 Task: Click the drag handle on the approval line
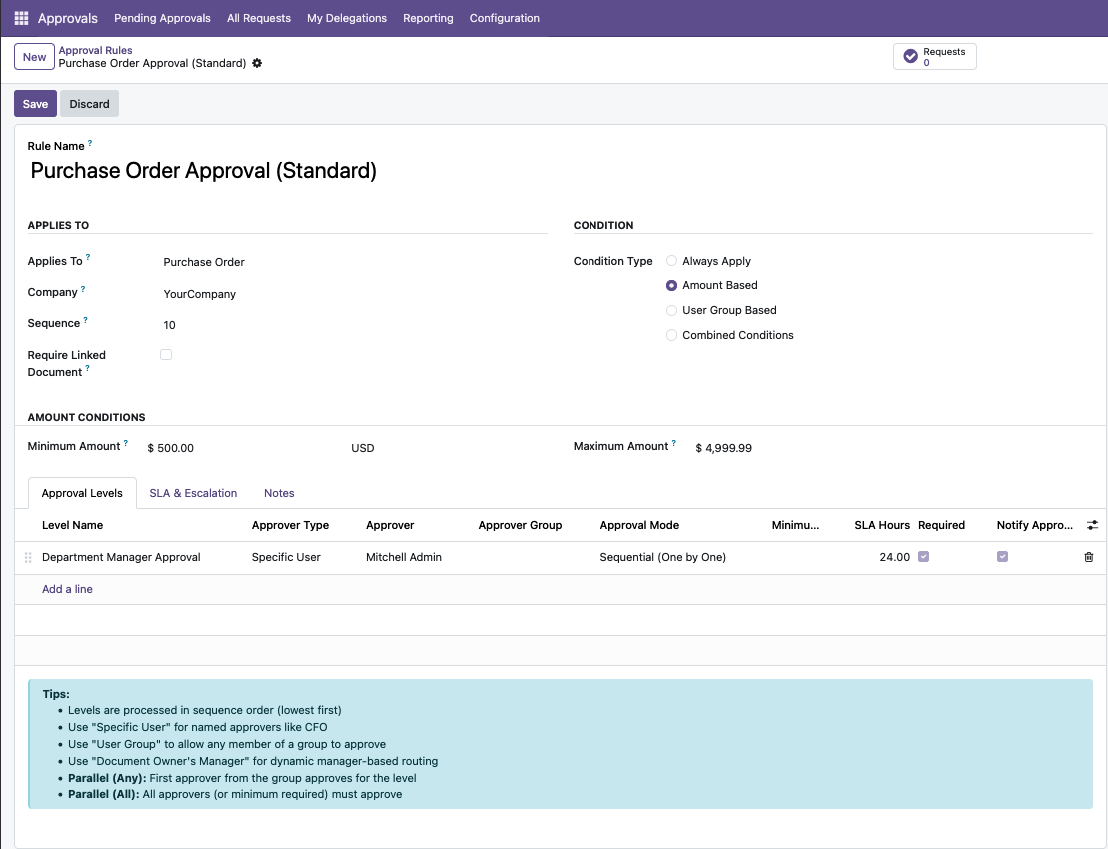(27, 557)
